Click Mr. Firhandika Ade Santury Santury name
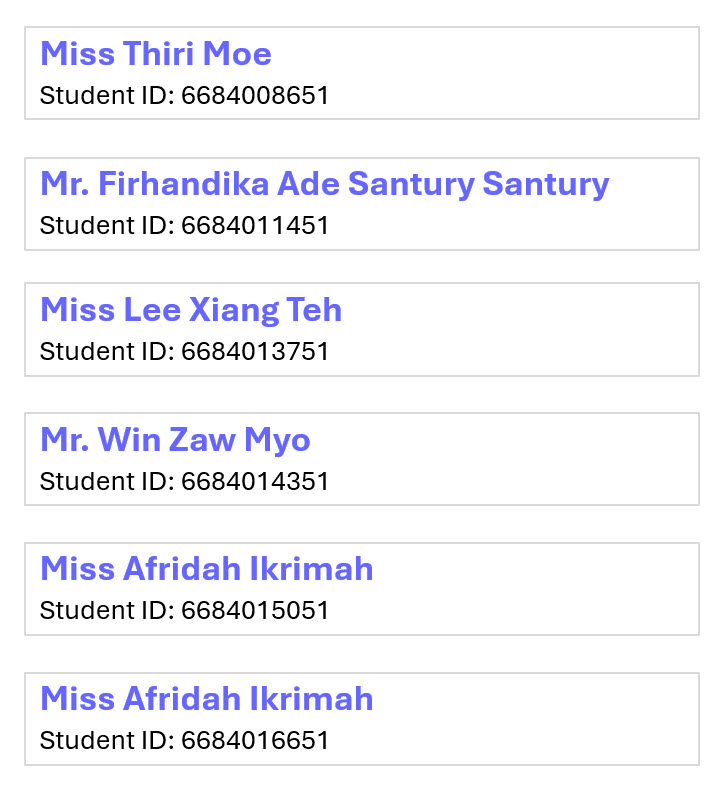Viewport: 723px width, 799px height. coord(324,184)
